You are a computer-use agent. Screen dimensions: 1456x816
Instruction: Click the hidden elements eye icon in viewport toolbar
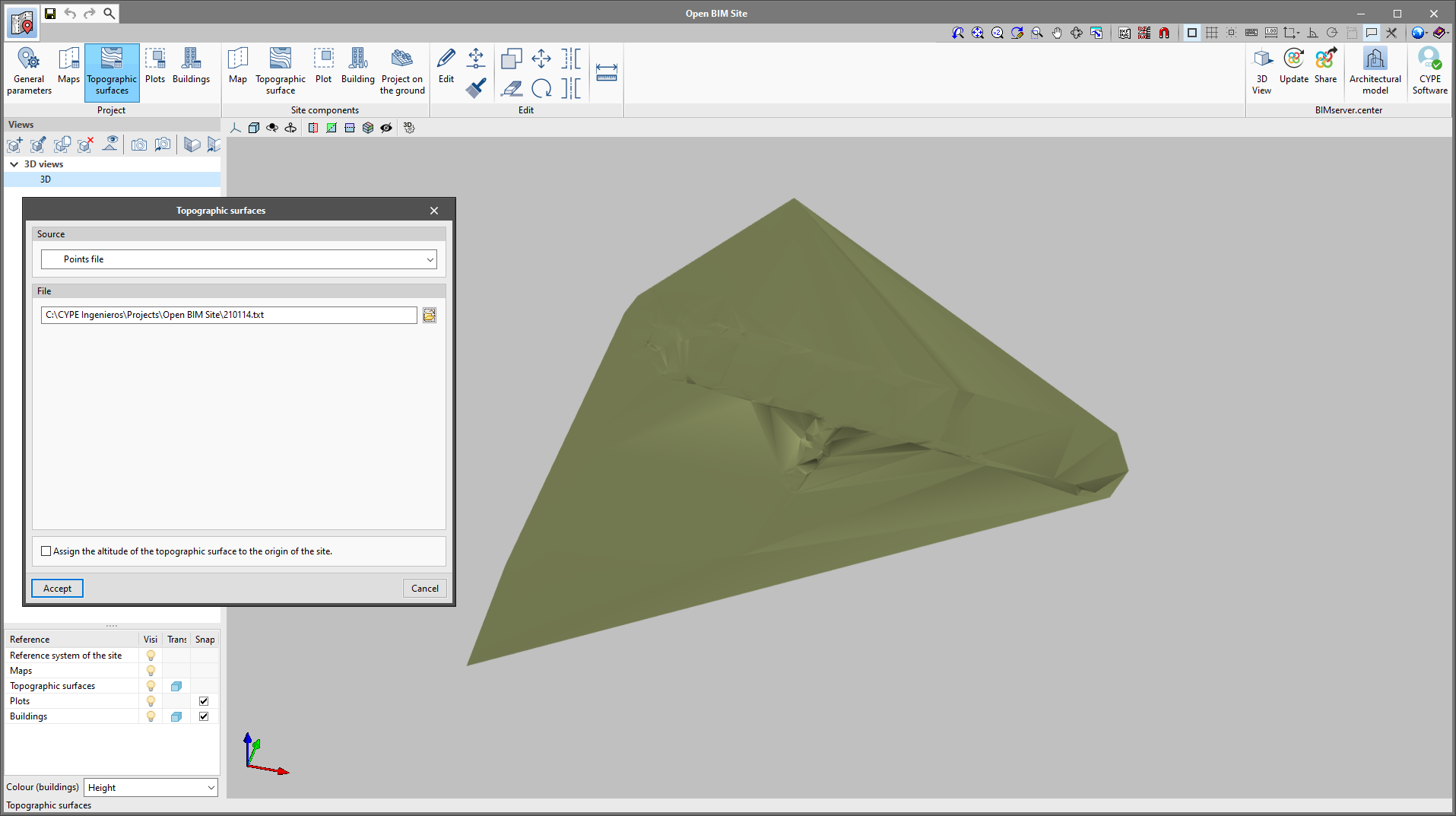pos(386,128)
